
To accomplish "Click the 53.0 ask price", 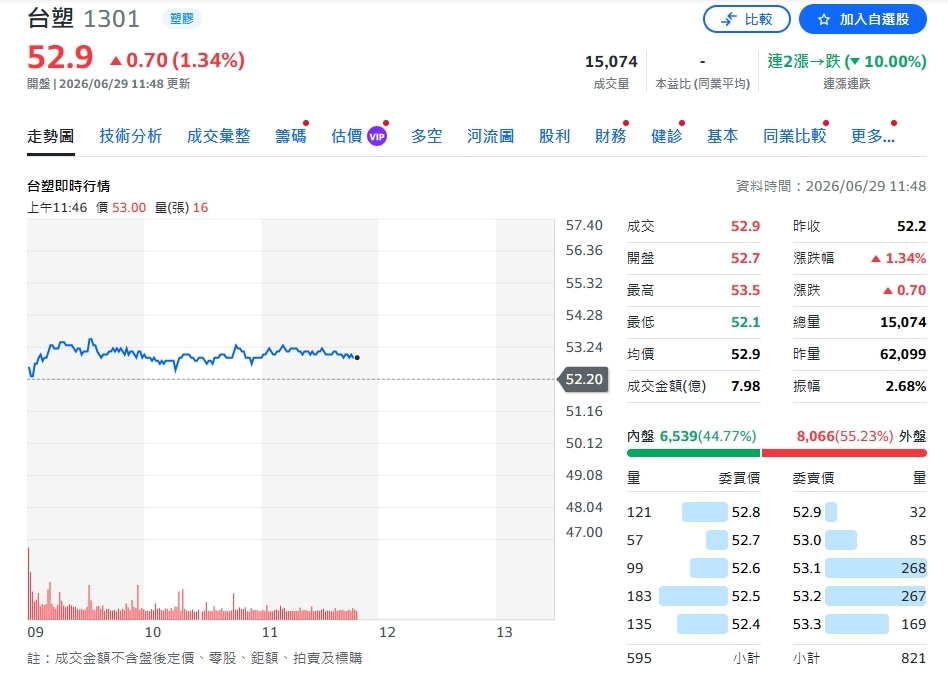I will coord(807,540).
